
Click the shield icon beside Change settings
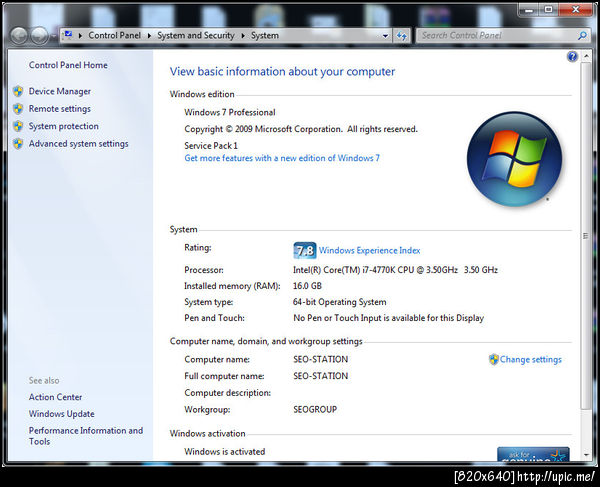point(494,359)
